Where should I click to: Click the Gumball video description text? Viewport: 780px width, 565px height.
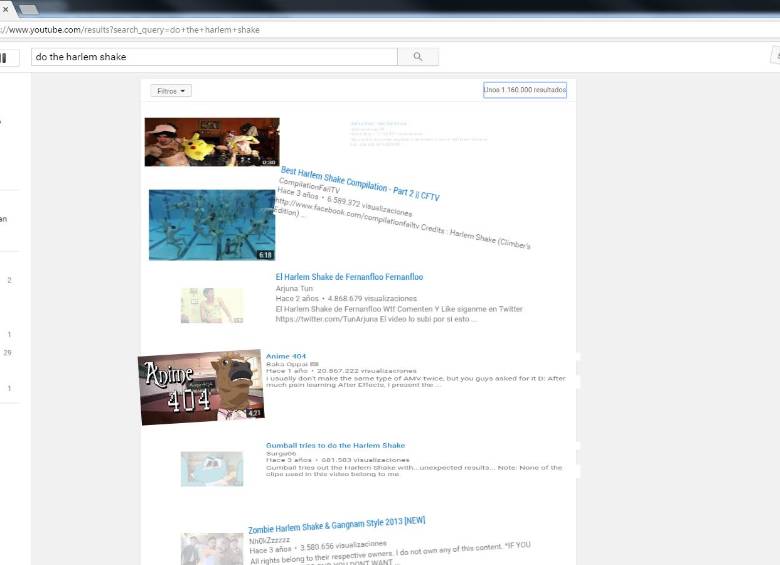[414, 471]
